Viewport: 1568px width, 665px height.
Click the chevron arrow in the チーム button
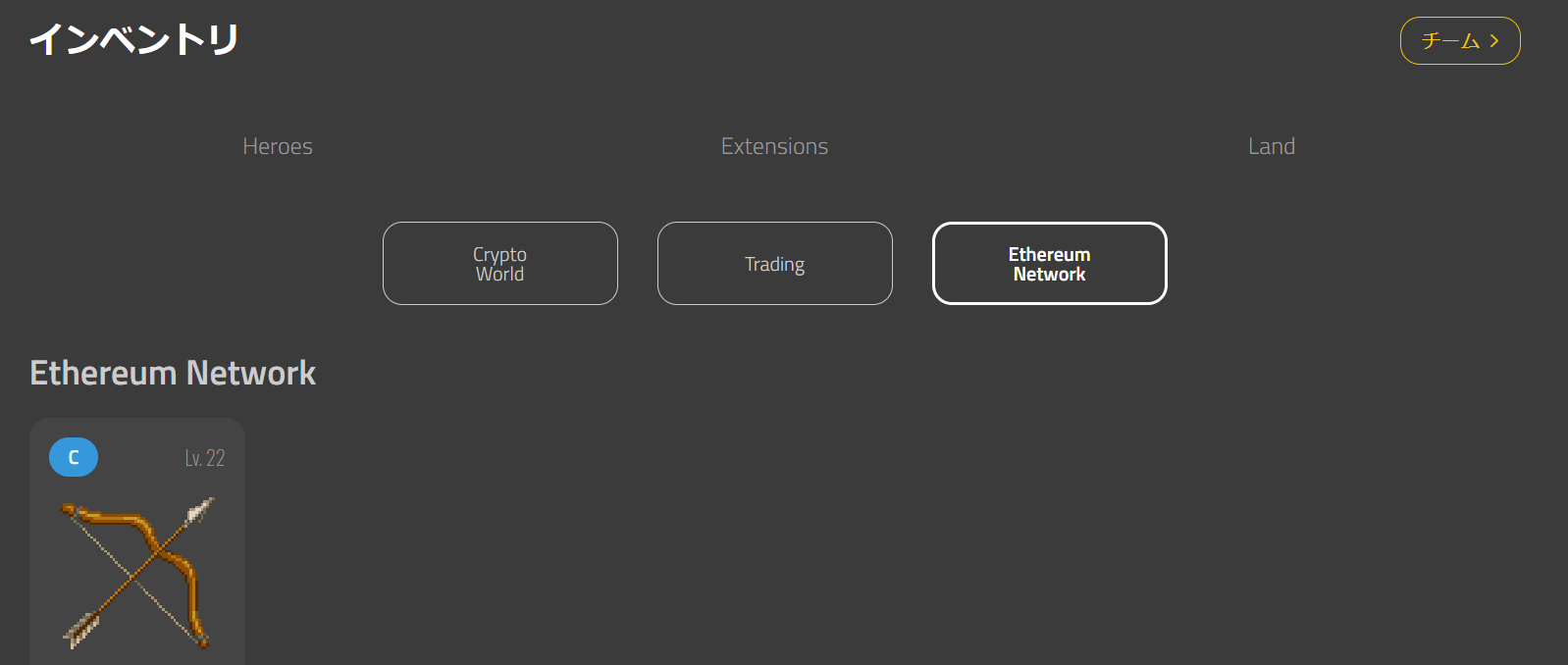(1494, 41)
